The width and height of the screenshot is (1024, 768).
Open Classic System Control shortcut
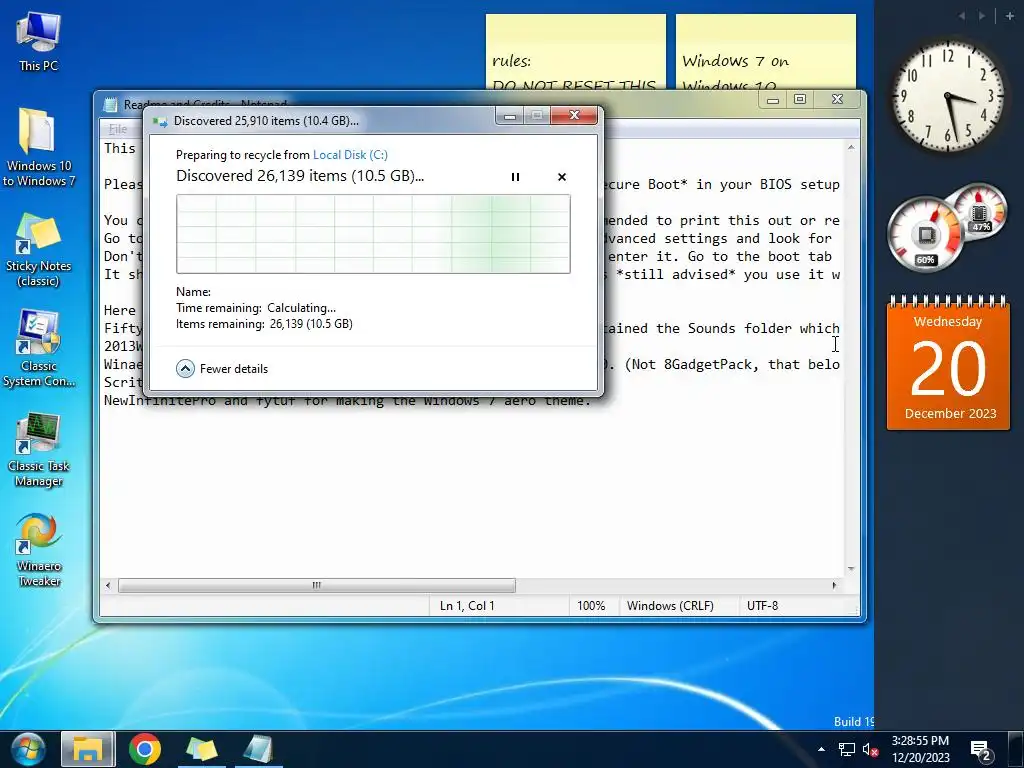[x=38, y=349]
